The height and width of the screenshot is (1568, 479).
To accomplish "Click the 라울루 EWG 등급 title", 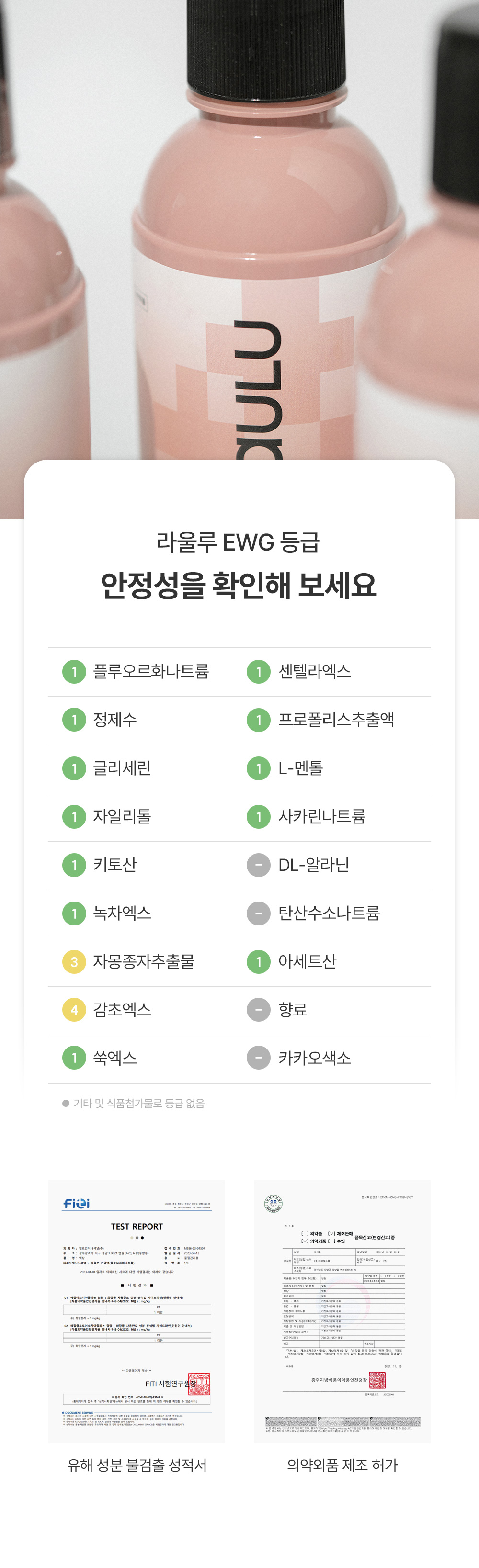I will click(x=239, y=541).
